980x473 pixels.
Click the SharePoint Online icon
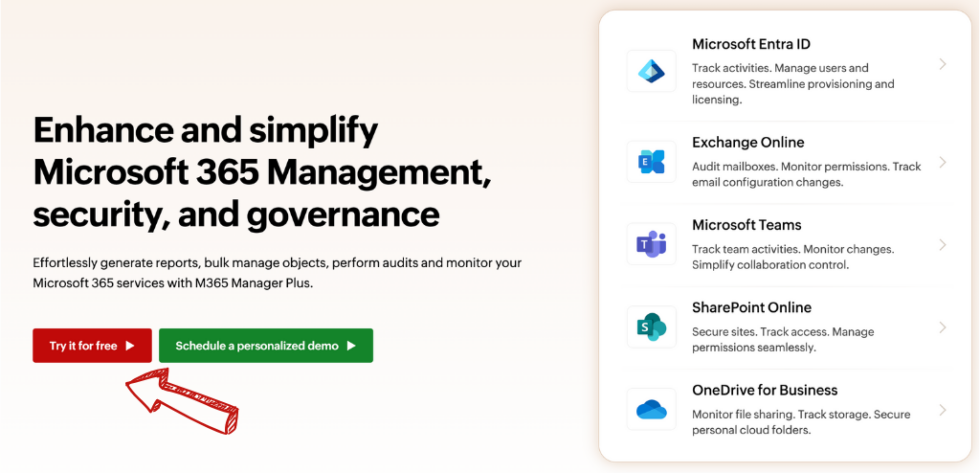coord(651,327)
